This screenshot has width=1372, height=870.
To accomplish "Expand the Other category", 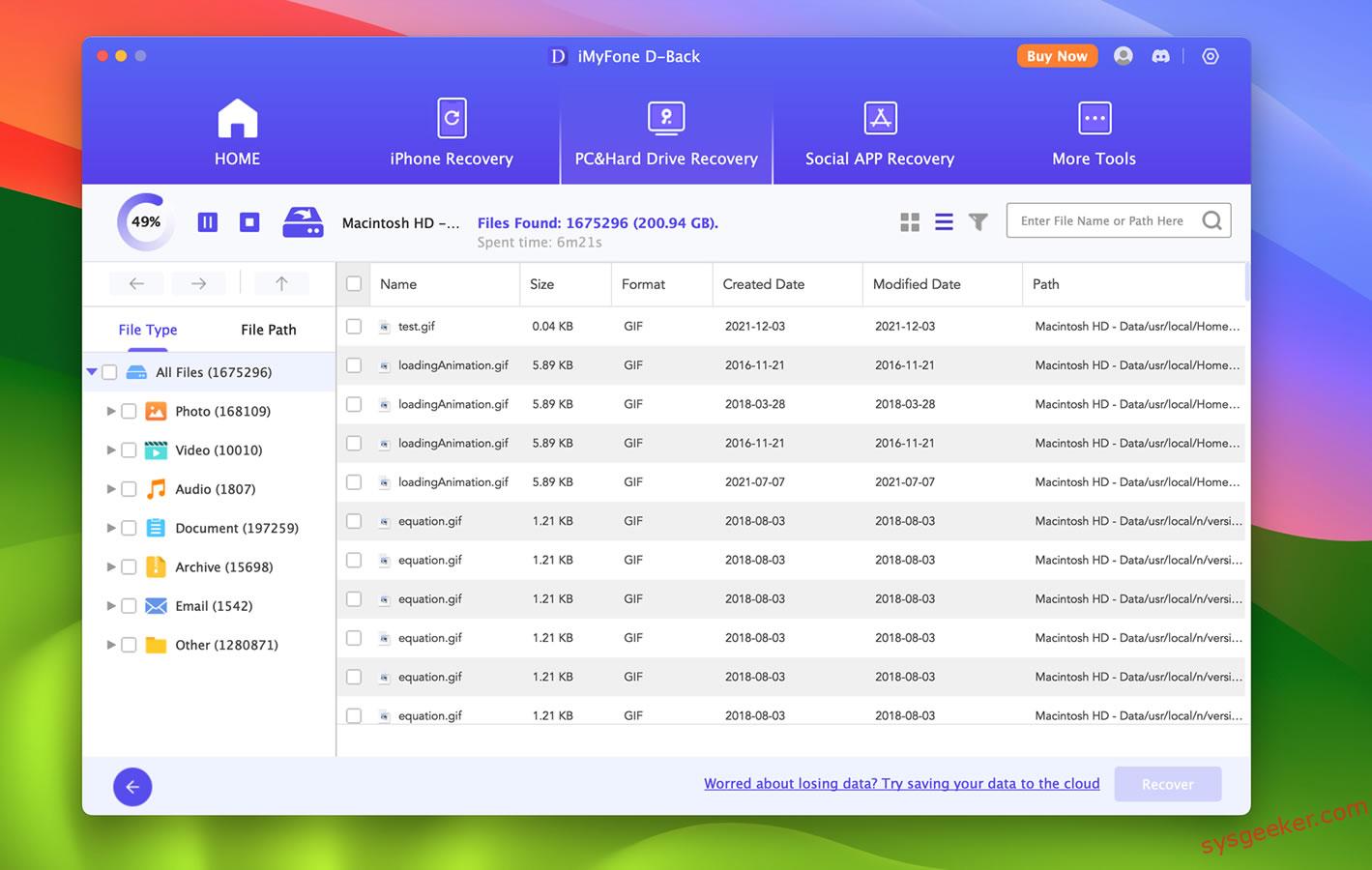I will click(x=111, y=645).
